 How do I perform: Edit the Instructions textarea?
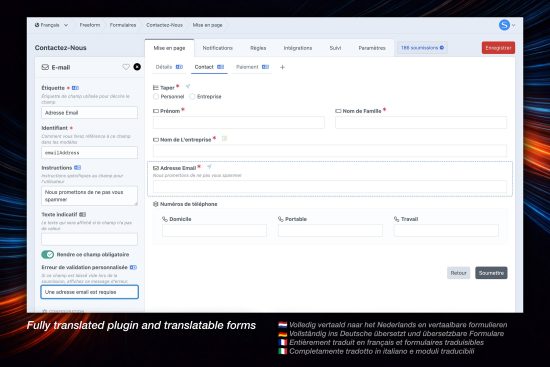89,196
